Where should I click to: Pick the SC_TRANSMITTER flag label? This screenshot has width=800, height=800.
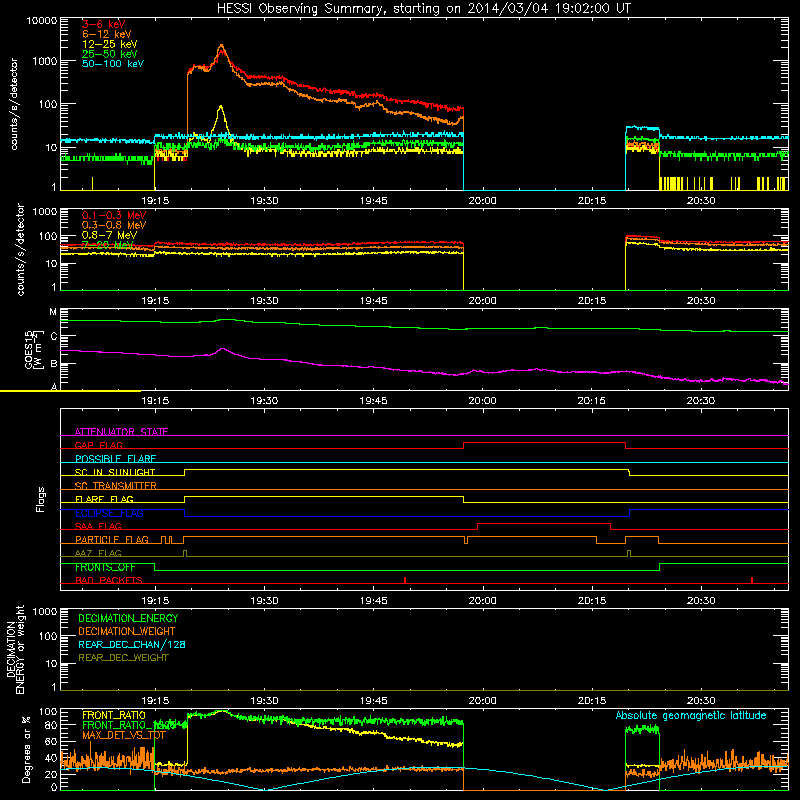115,485
